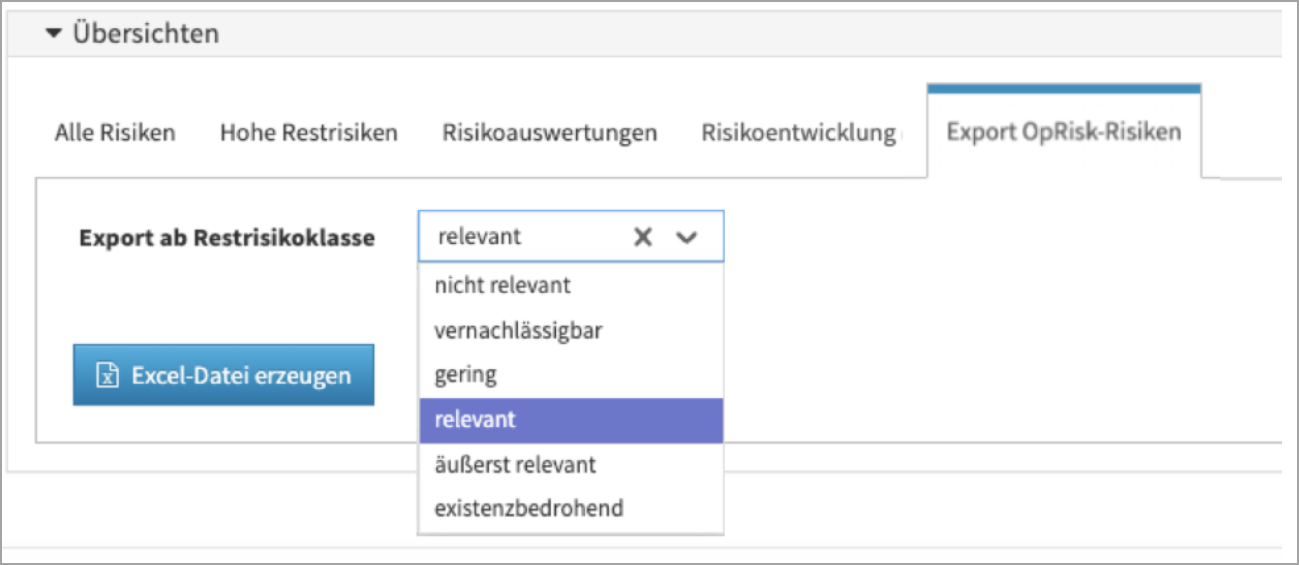
Task: Choose 'äußerst relevant' risk class
Action: click(x=515, y=465)
